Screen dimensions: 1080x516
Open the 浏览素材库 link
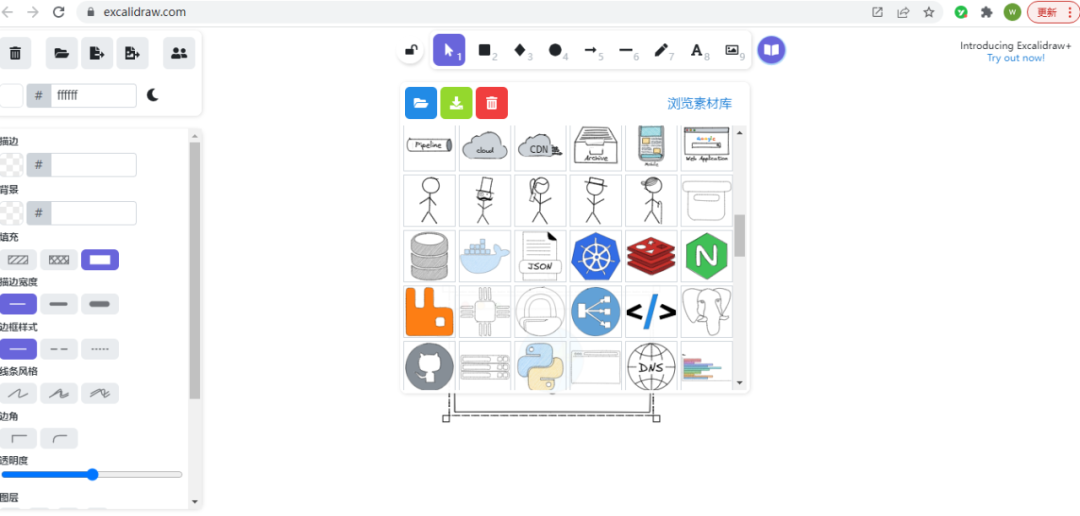700,104
